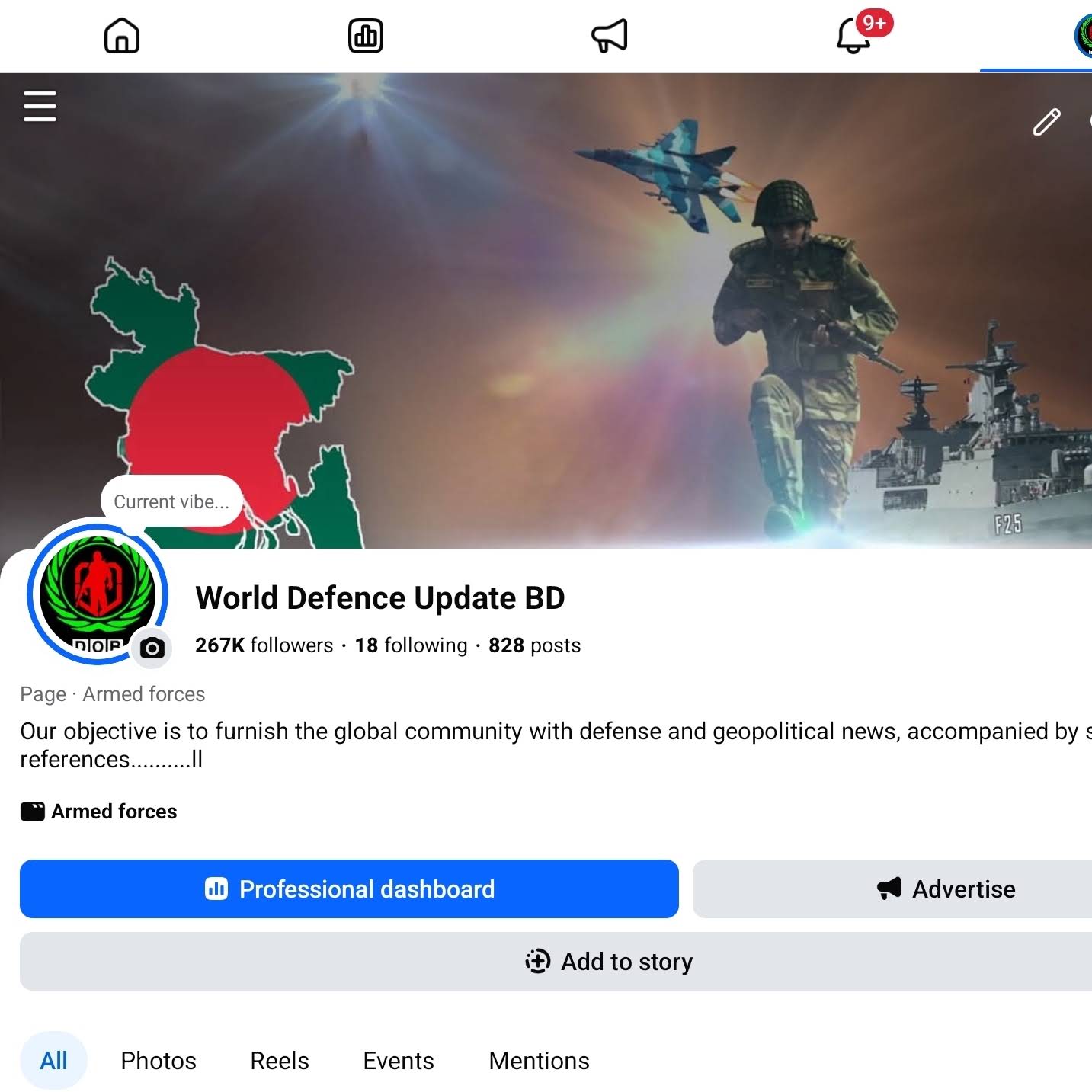Screen dimensions: 1092x1092
Task: Tap the Armed forces category with clapper icon
Action: pos(99,812)
